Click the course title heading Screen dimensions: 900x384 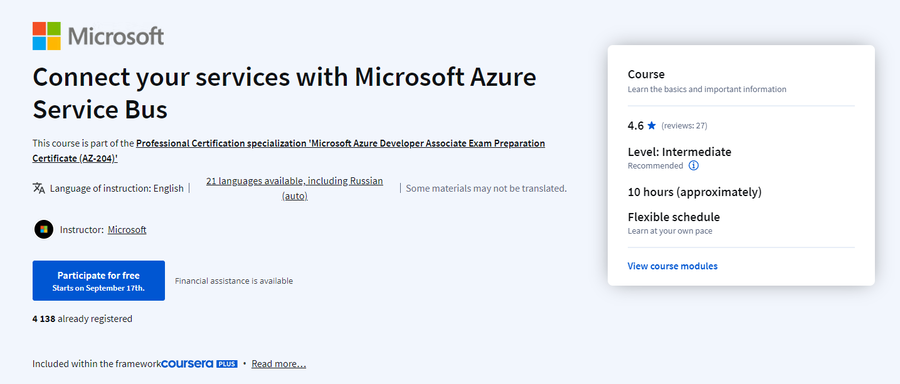pos(284,93)
